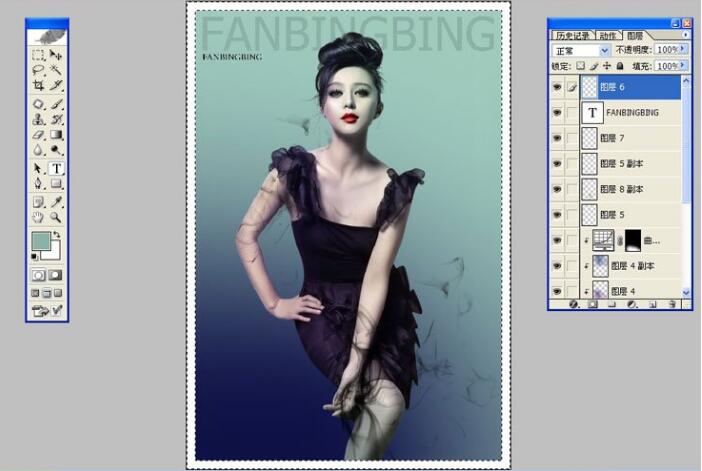Hide the FANBINGBING text layer
Viewport: 702px width, 471px height.
pyautogui.click(x=557, y=113)
